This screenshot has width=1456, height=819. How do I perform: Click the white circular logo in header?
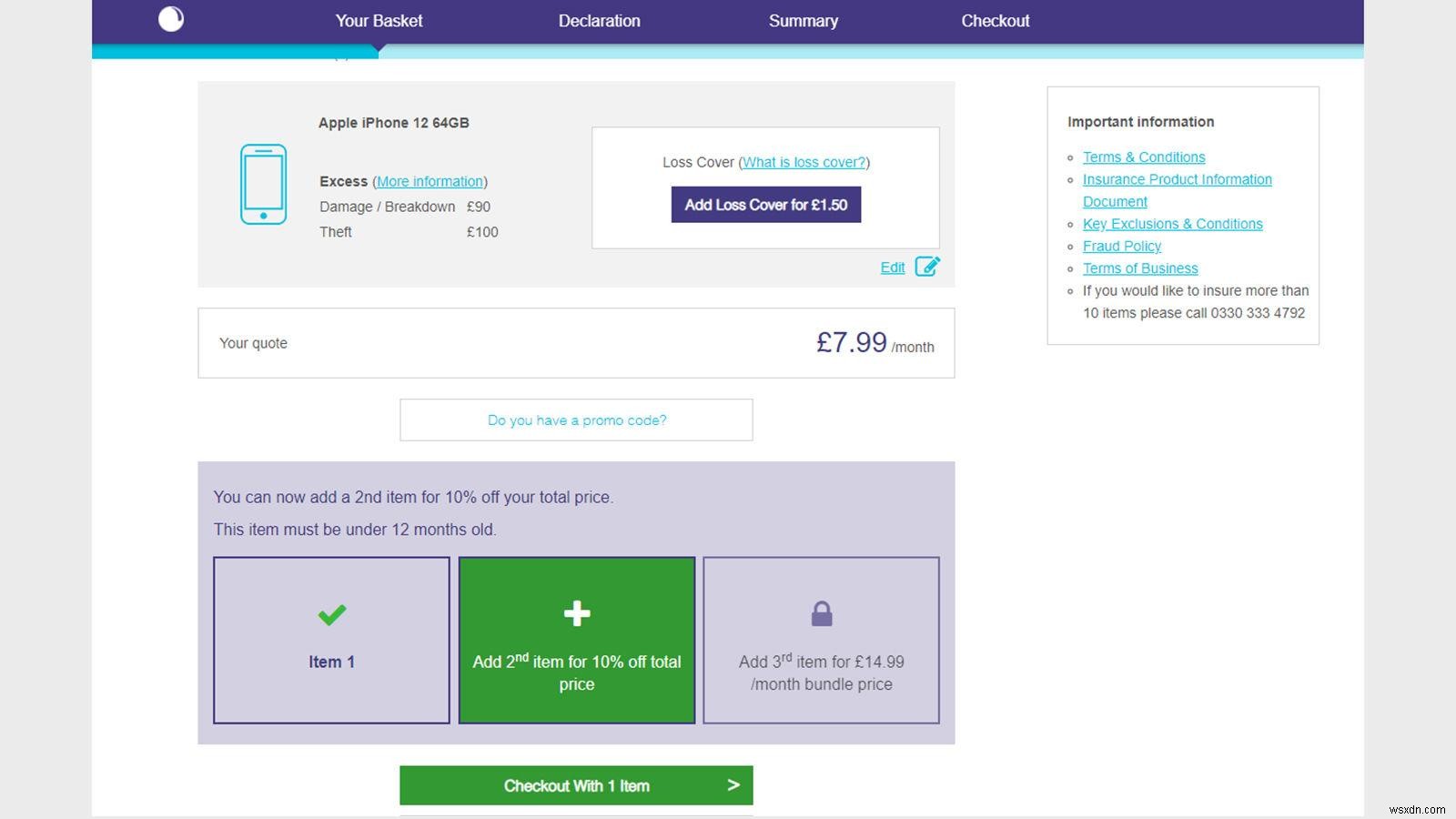click(x=171, y=19)
